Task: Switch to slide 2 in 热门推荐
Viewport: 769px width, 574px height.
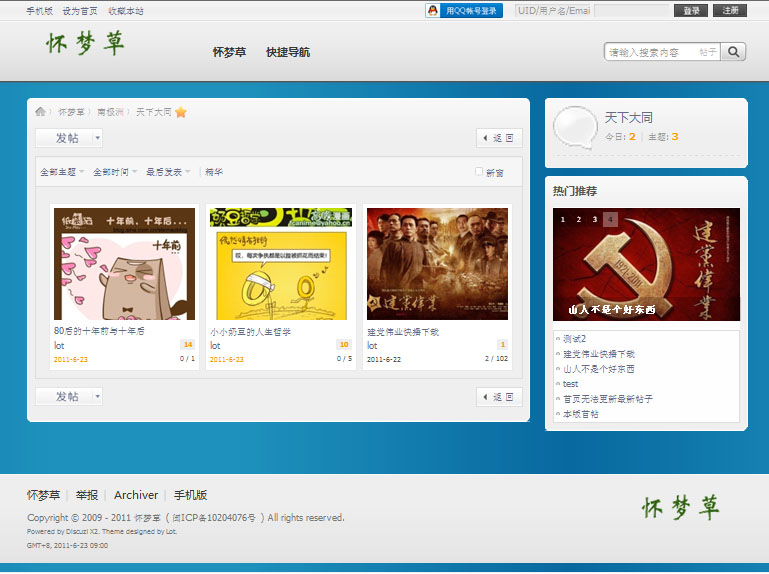Action: tap(579, 219)
